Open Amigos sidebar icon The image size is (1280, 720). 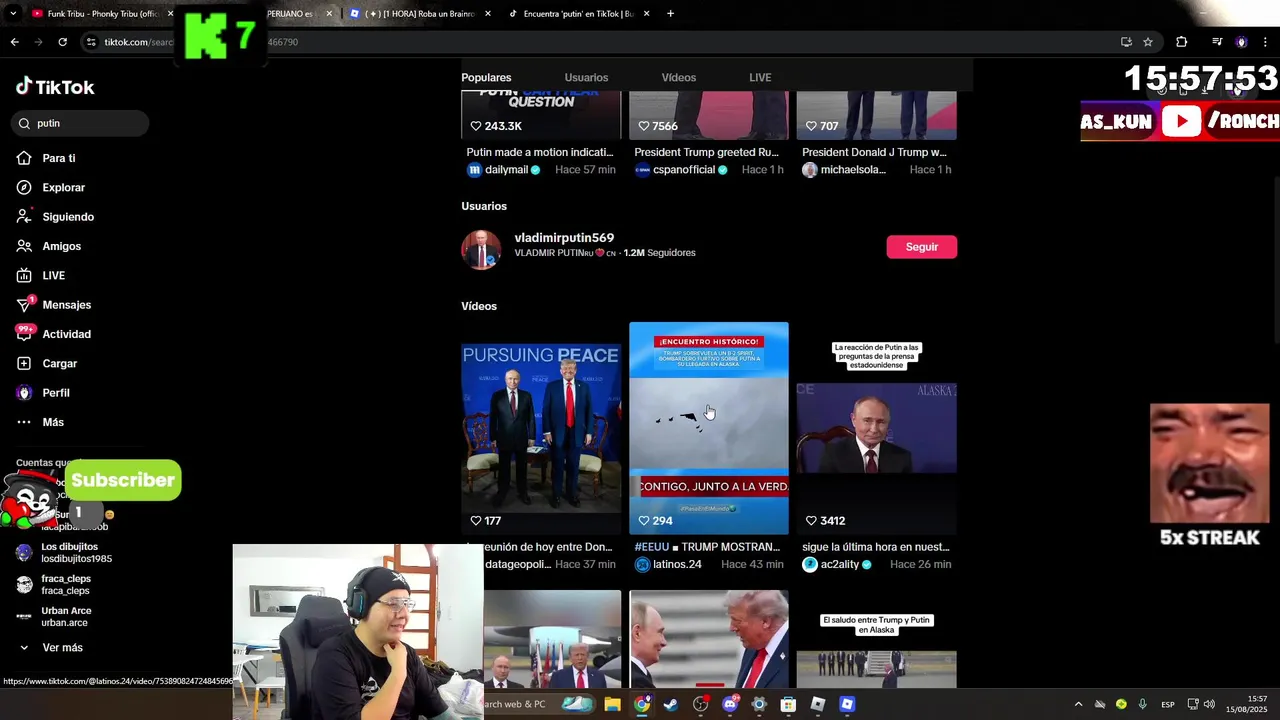pos(24,246)
